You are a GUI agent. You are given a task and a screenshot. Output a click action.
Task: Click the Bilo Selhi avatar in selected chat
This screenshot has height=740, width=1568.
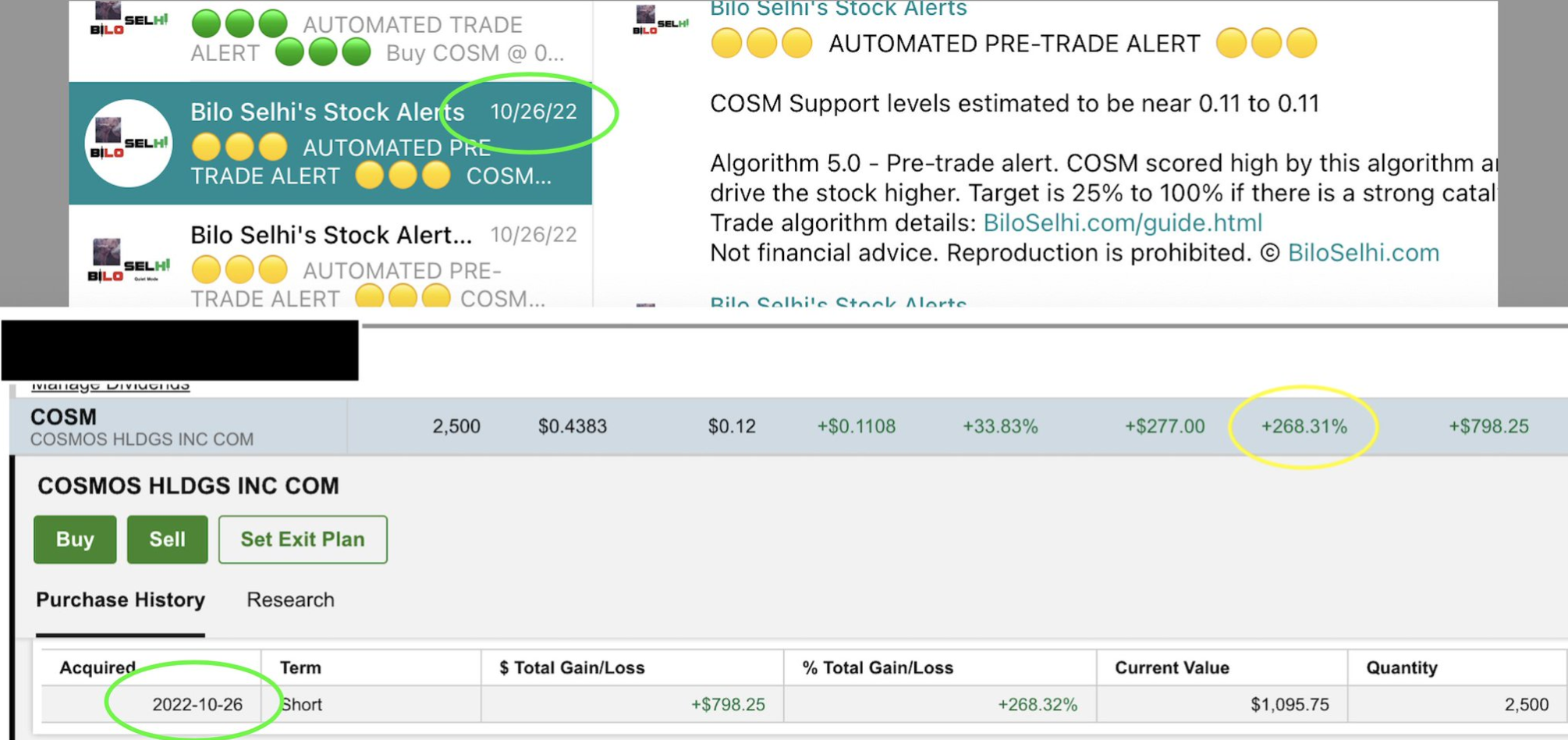tap(128, 143)
